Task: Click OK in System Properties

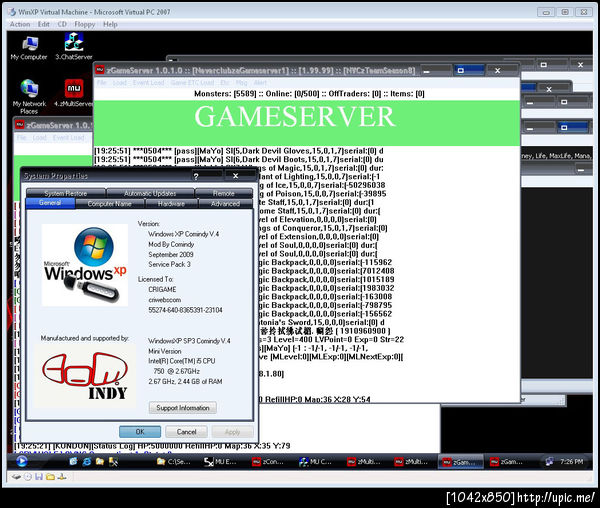Action: 140,431
